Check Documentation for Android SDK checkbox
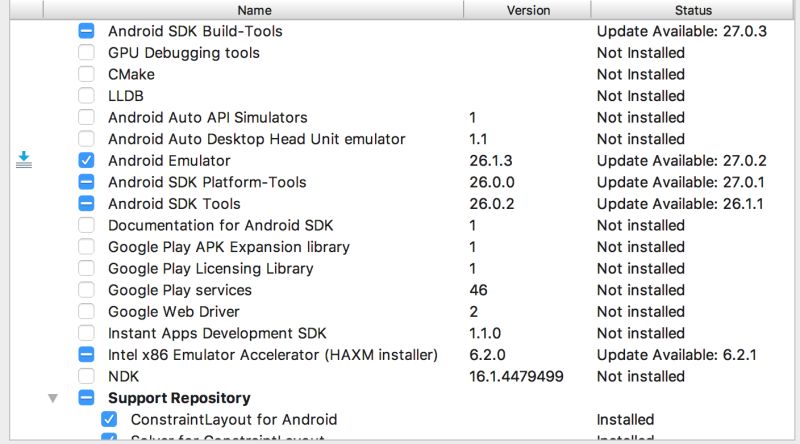The image size is (800, 444). pyautogui.click(x=86, y=225)
